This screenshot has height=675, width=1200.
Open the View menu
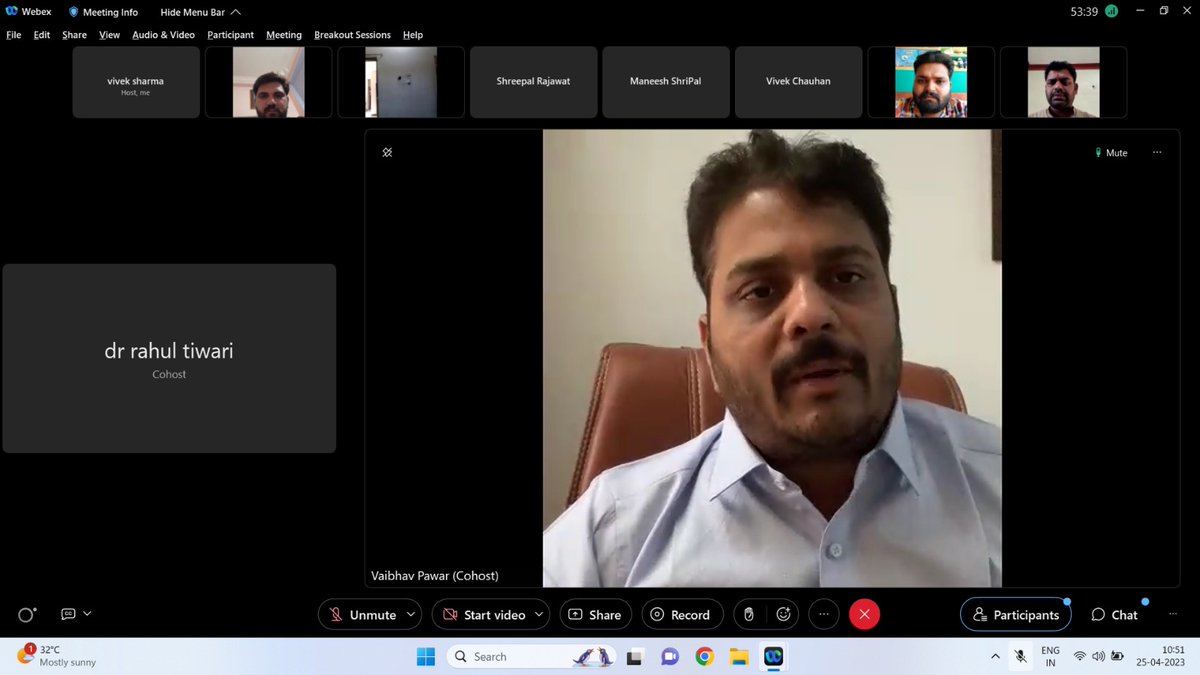tap(110, 35)
